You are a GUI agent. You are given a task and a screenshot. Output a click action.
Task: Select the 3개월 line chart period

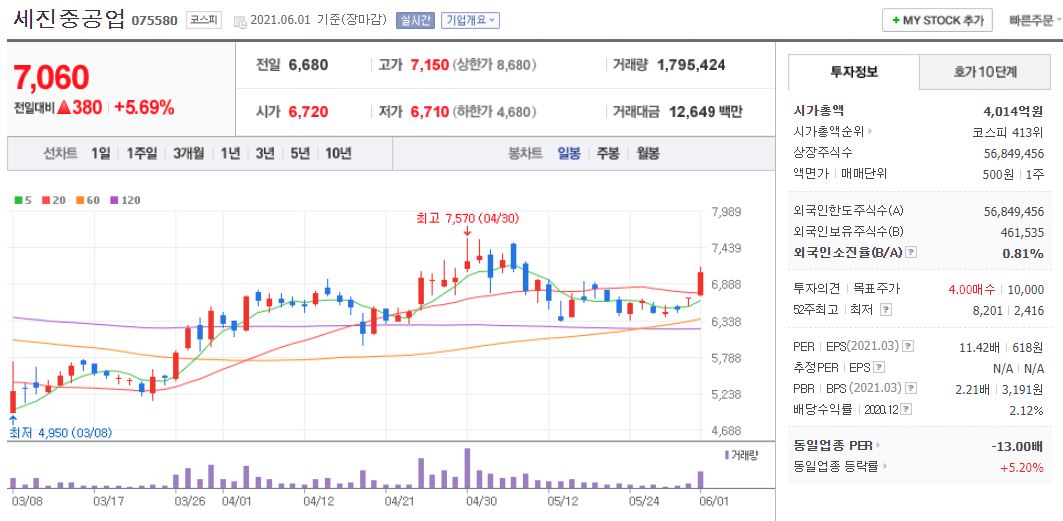[x=188, y=154]
